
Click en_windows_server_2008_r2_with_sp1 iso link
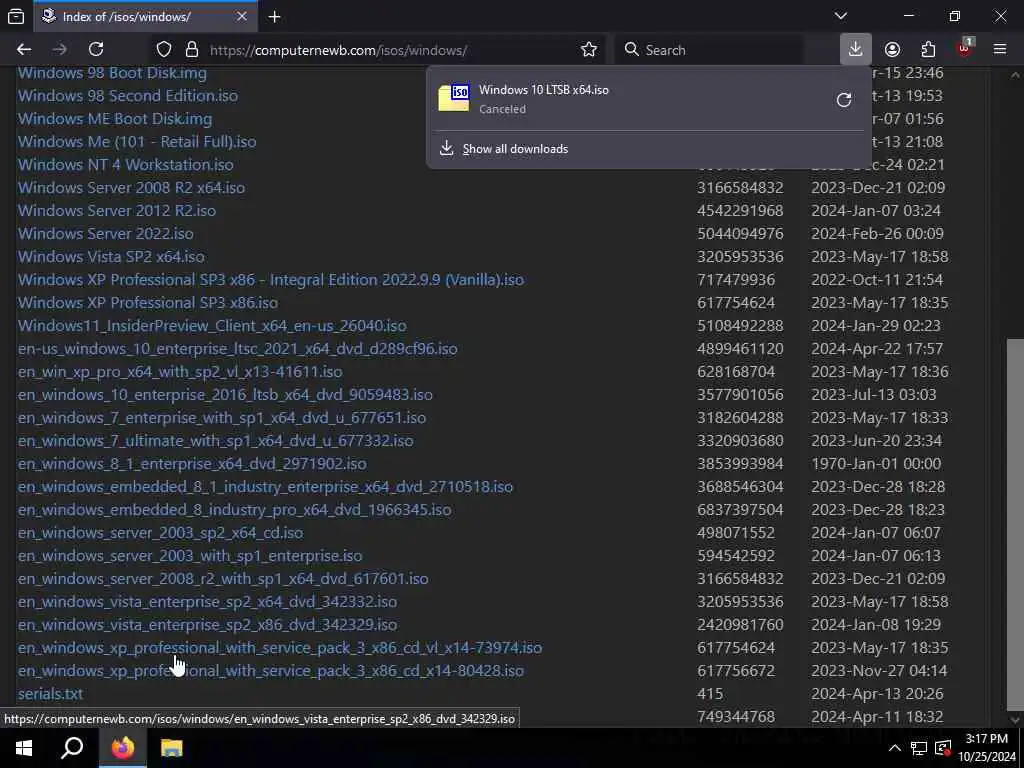tap(223, 579)
